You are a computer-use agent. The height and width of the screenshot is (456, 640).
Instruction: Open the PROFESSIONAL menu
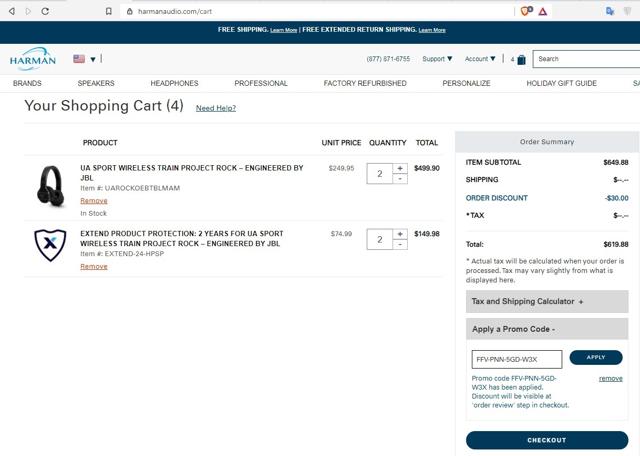pyautogui.click(x=261, y=83)
